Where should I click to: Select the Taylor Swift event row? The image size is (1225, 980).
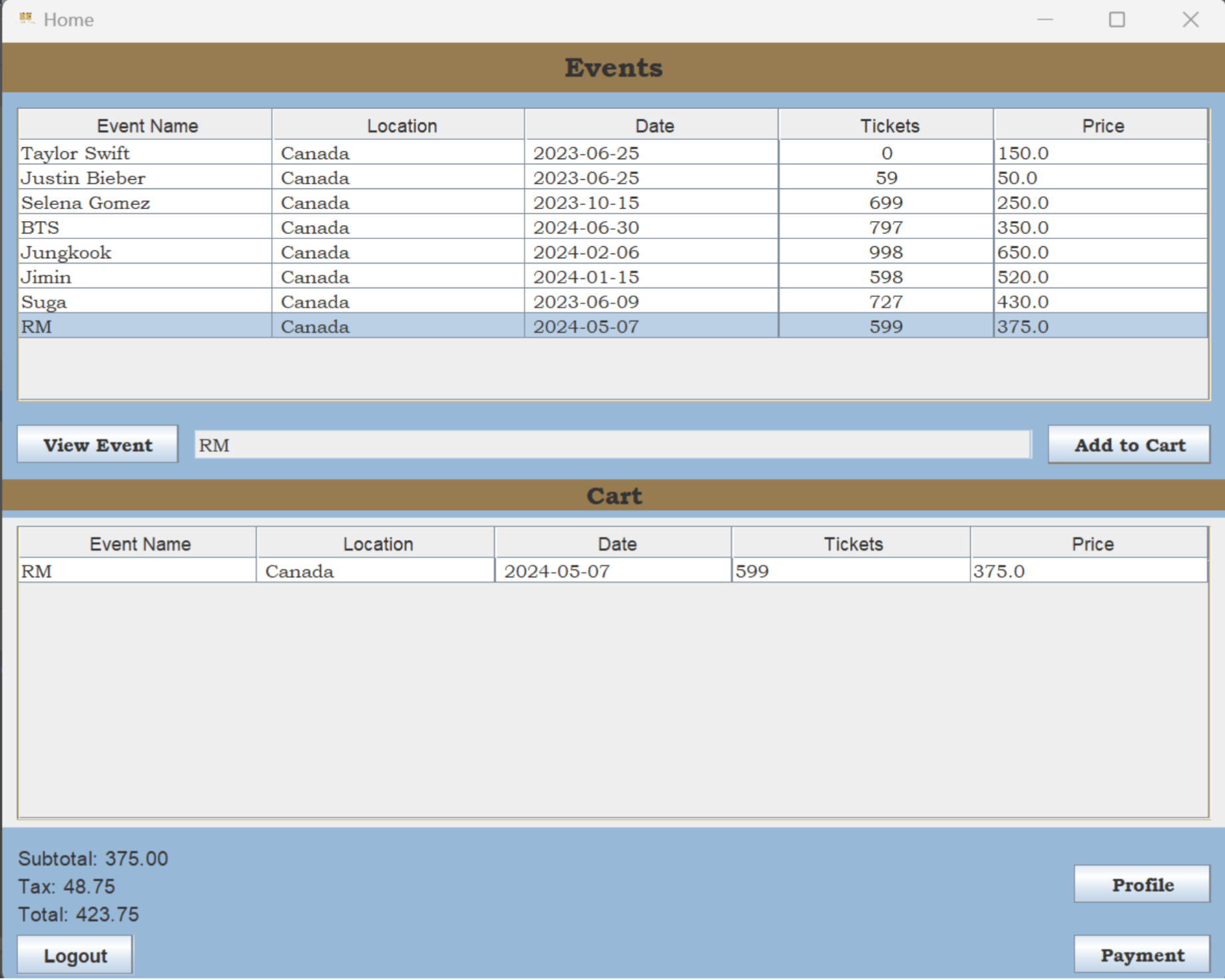click(x=613, y=152)
